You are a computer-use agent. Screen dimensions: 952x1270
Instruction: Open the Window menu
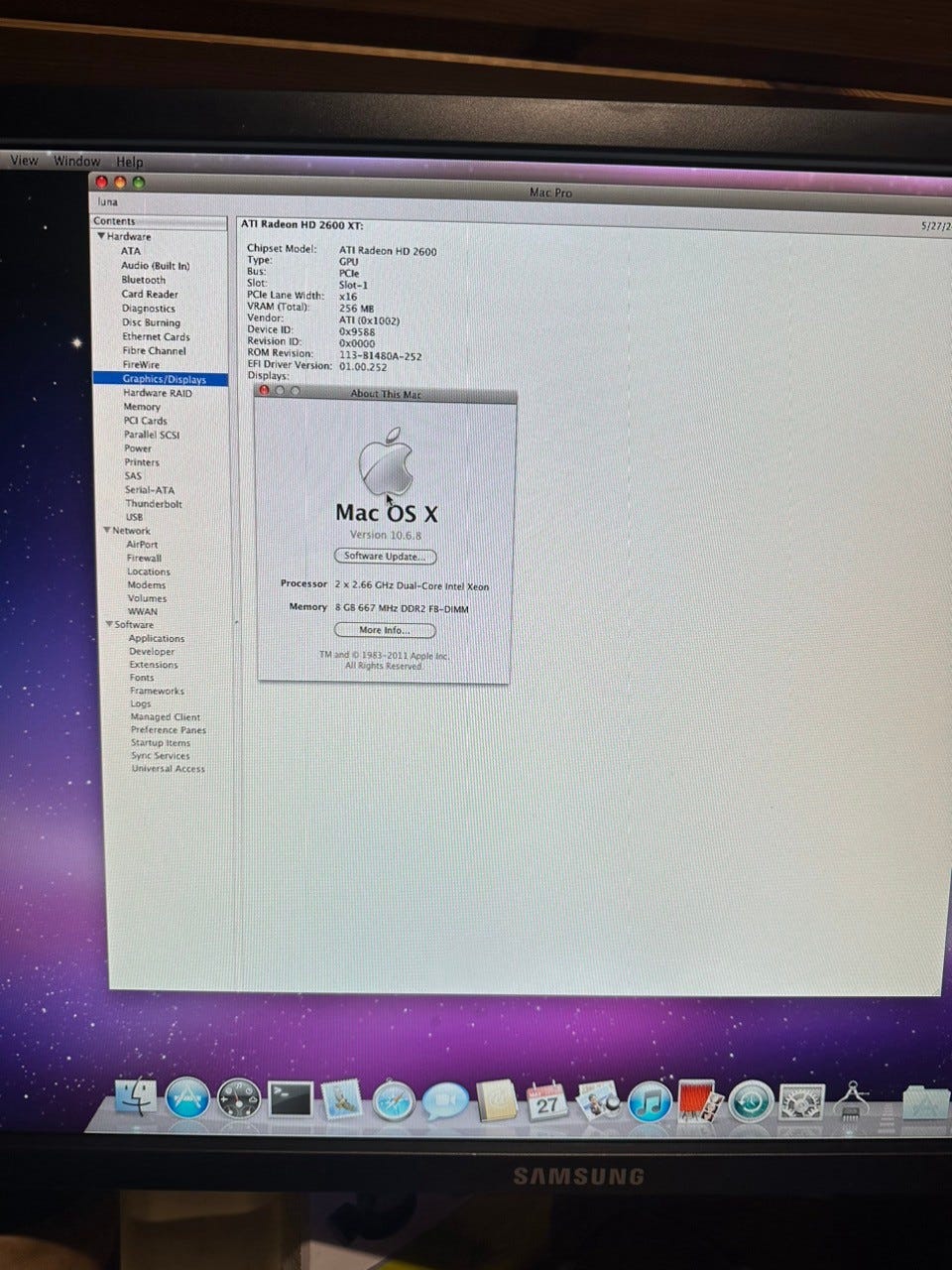pyautogui.click(x=77, y=161)
